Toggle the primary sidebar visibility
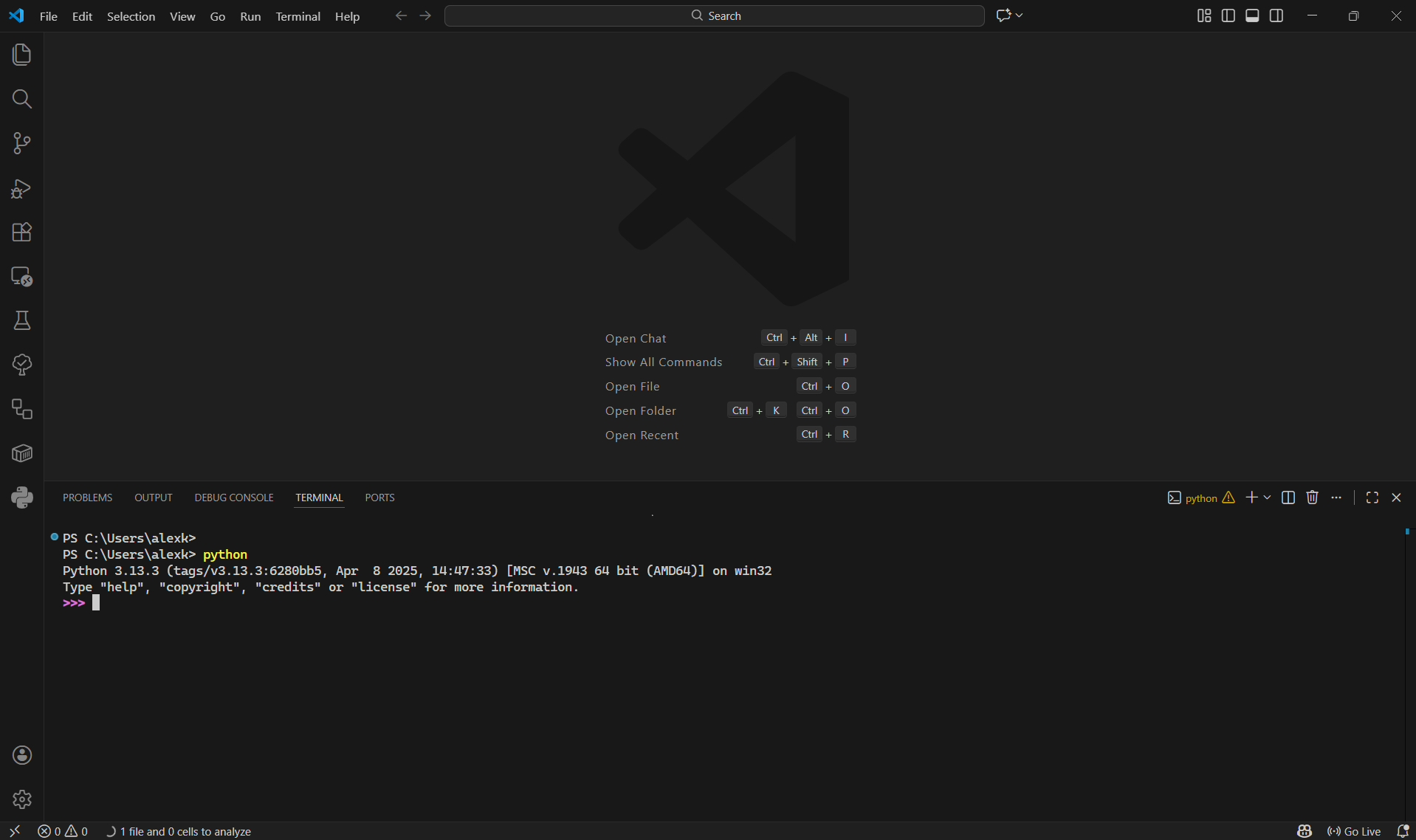This screenshot has height=840, width=1416. (x=1228, y=16)
